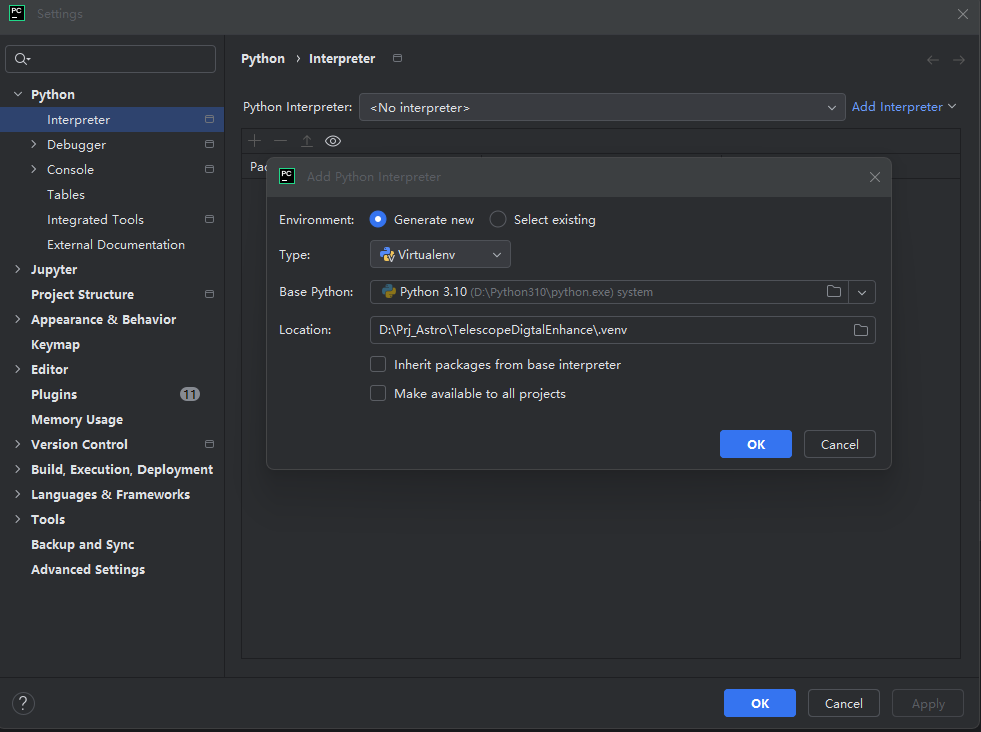
Task: Expand the Console tree node
Action: (x=34, y=169)
